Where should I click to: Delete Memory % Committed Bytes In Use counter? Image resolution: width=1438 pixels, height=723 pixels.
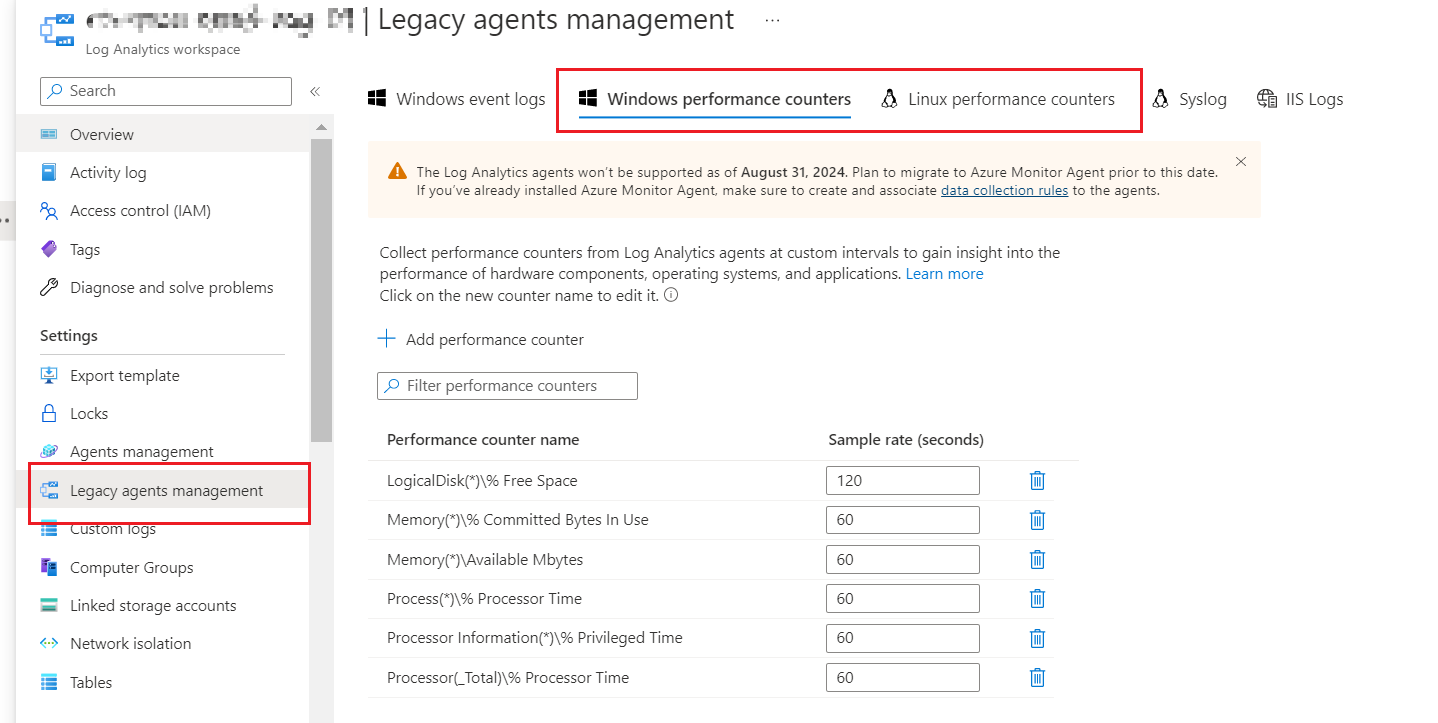[x=1037, y=520]
